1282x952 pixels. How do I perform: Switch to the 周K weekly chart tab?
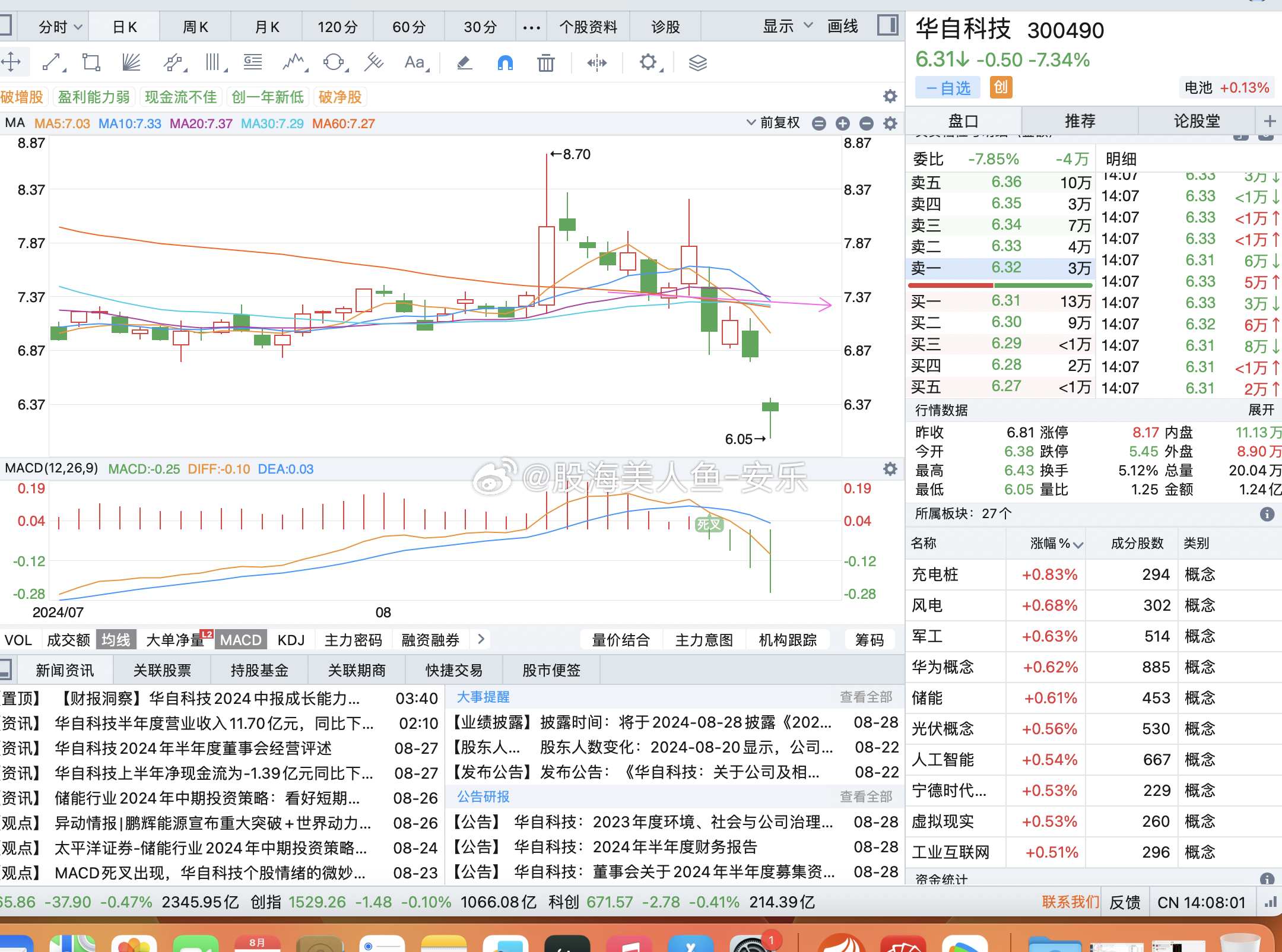[195, 27]
